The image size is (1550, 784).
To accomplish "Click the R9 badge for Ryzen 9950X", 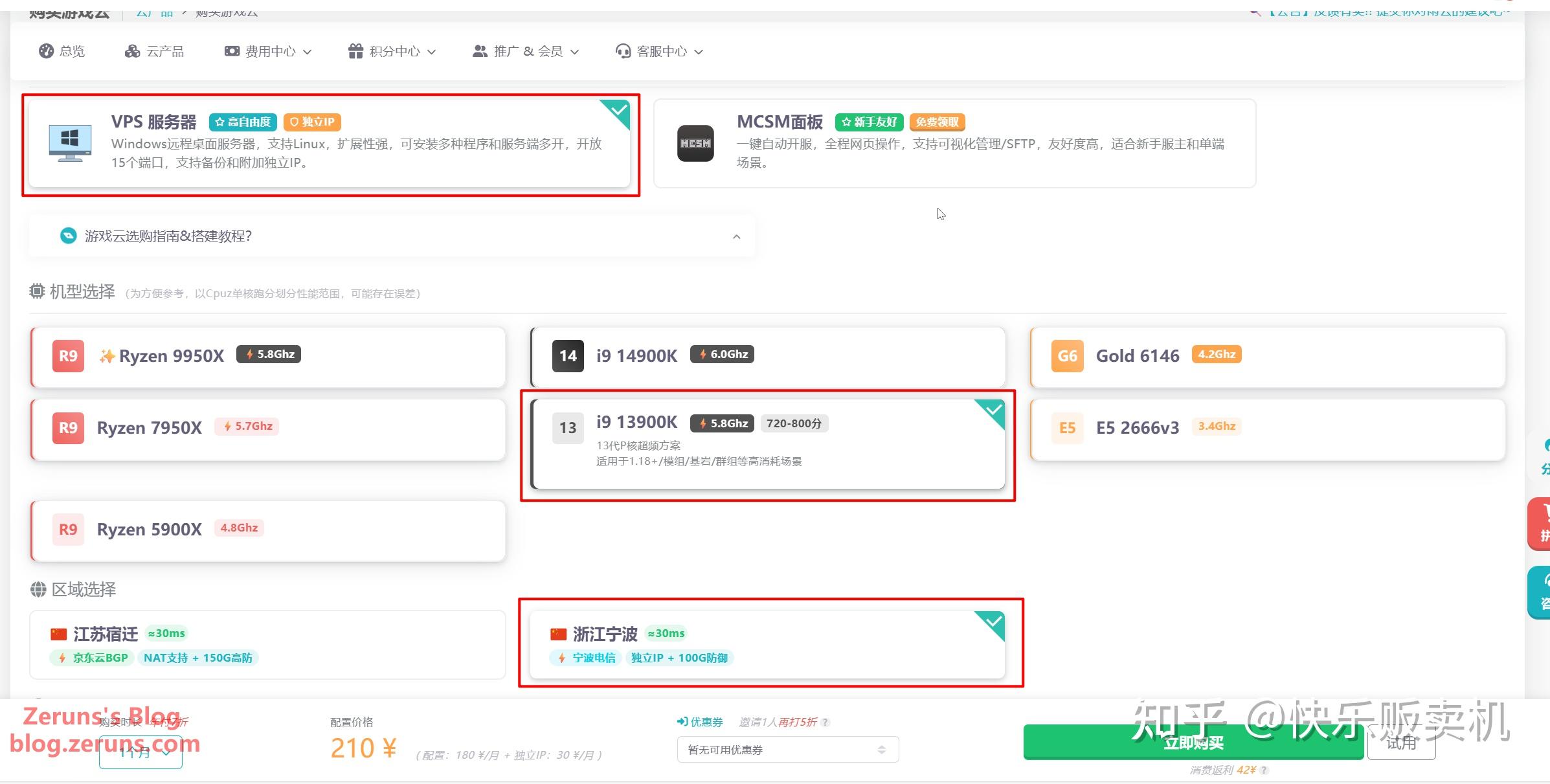I will 68,356.
